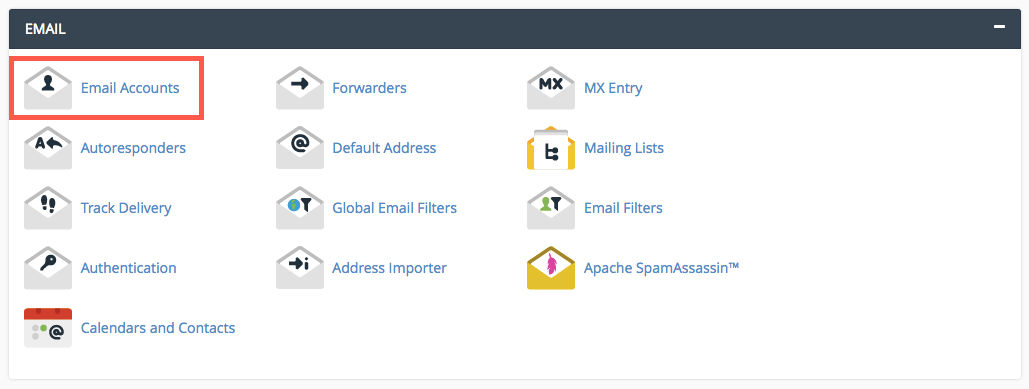Select the Address Importer icon

pyautogui.click(x=300, y=268)
